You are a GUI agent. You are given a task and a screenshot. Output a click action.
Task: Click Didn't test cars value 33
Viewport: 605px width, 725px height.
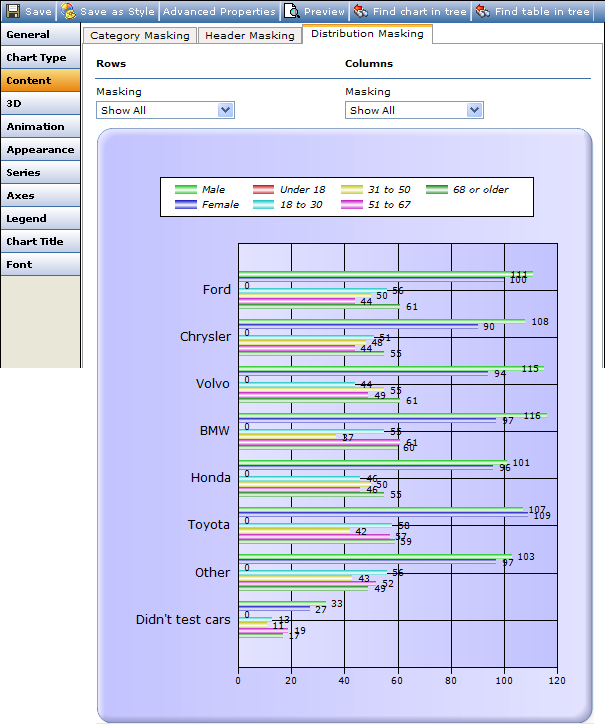(337, 603)
